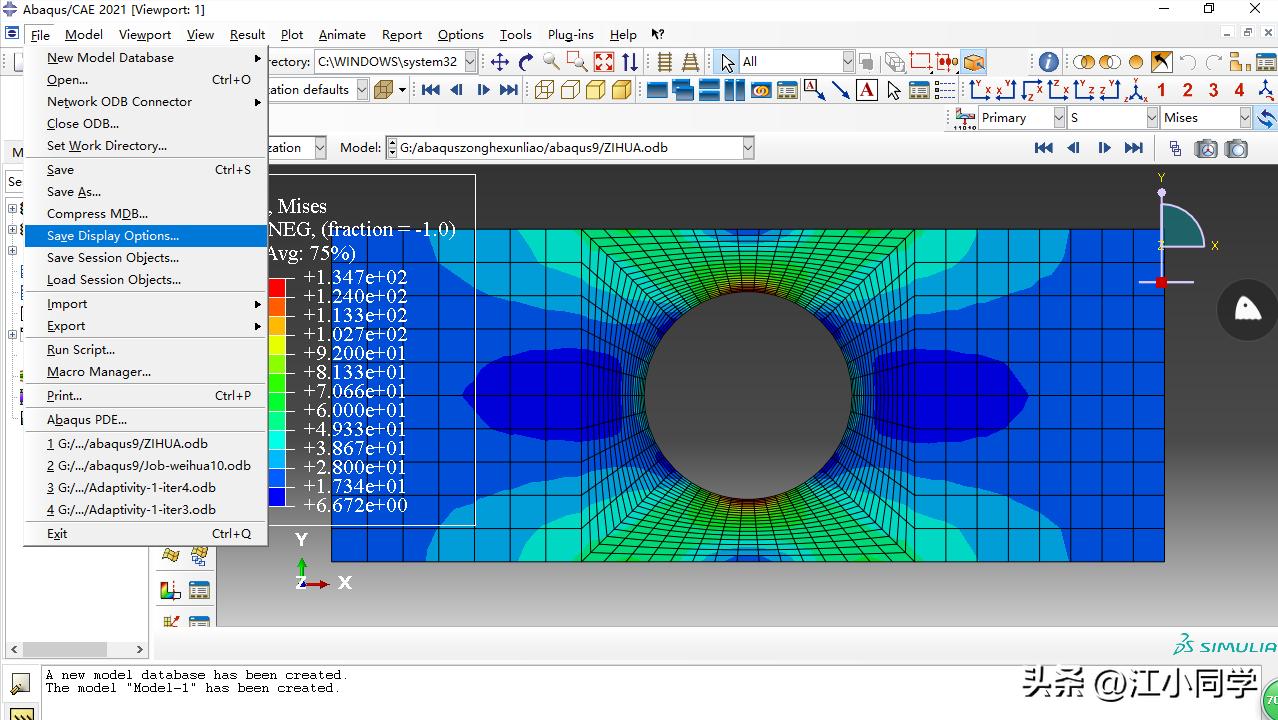Enable wireframe render style
1278x720 pixels.
click(x=544, y=90)
